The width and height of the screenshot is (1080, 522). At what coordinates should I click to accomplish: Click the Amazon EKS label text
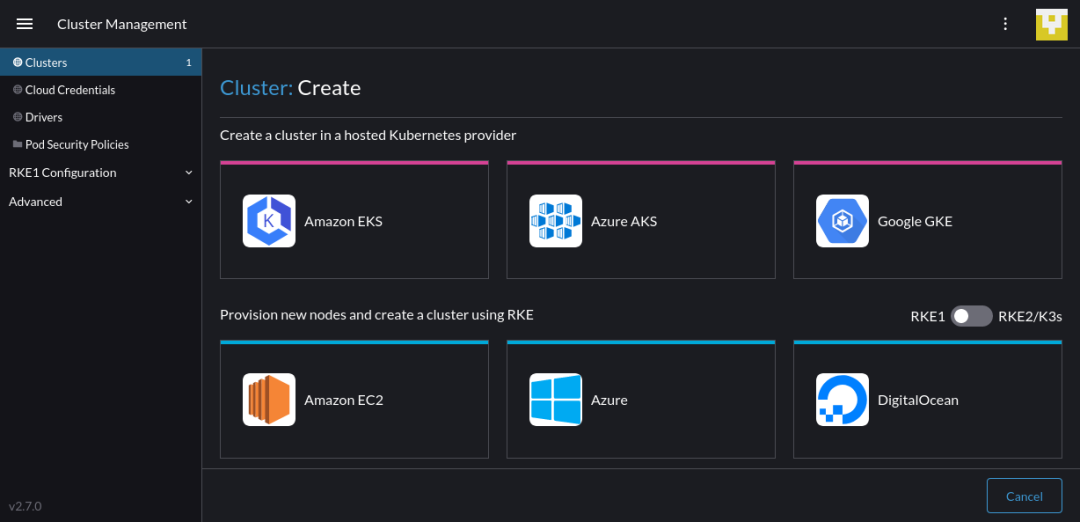click(x=343, y=222)
